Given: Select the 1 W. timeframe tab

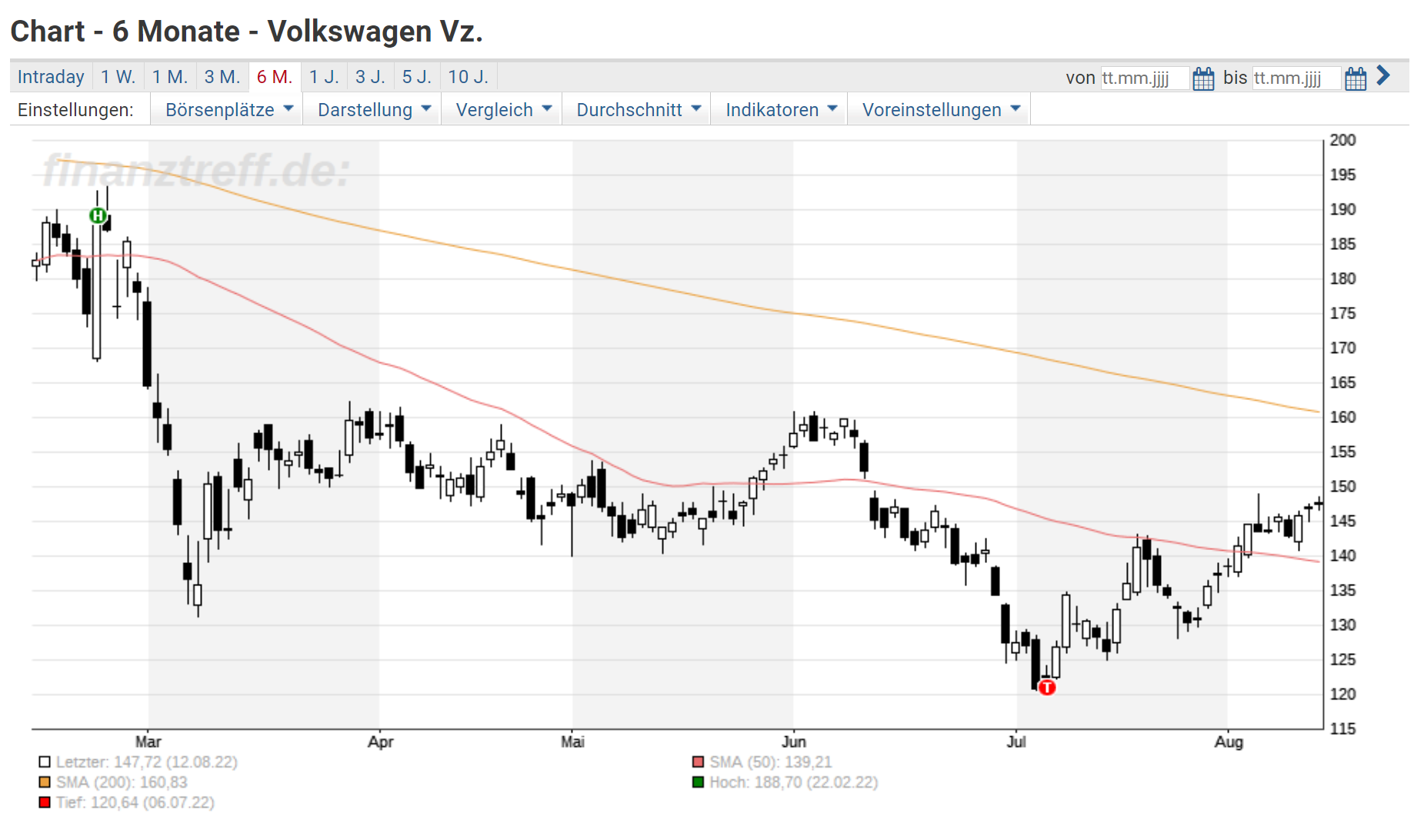Looking at the screenshot, I should (x=118, y=77).
